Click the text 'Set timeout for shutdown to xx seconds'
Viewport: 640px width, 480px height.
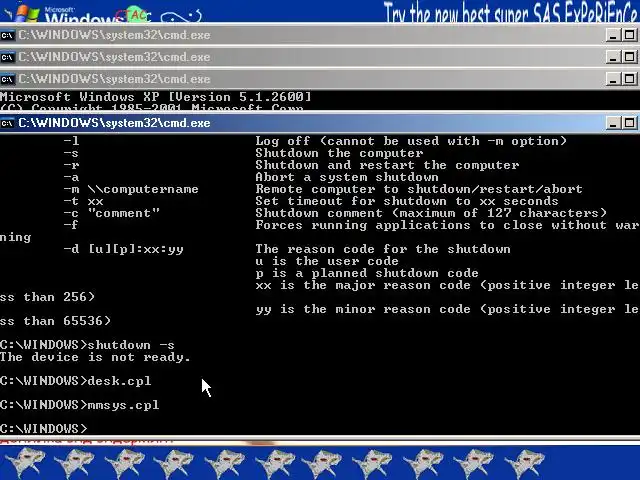407,201
